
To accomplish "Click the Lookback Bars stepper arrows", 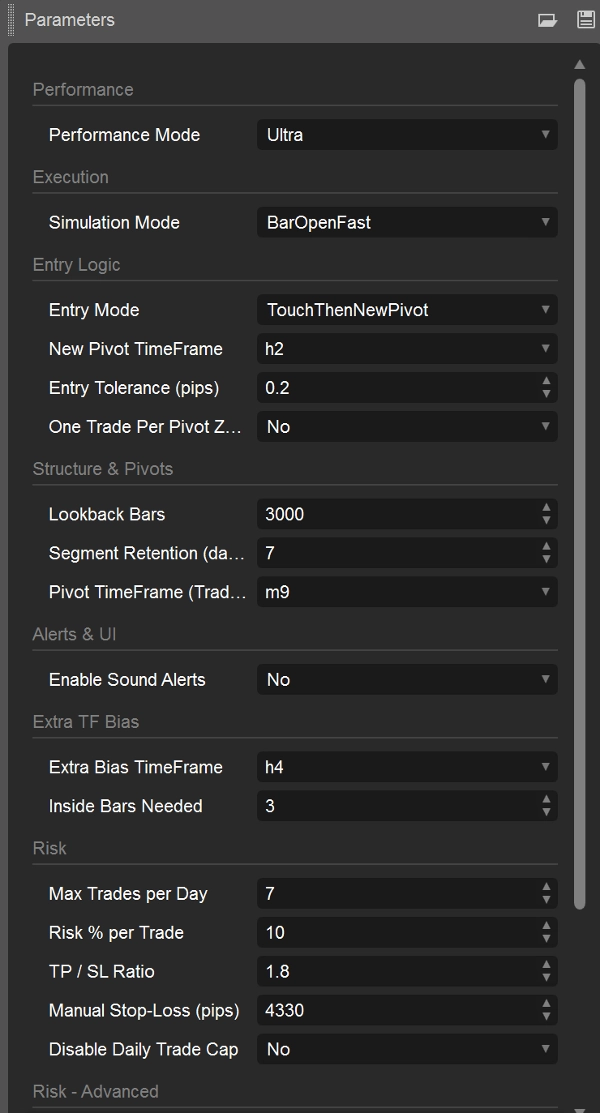I will coord(546,514).
